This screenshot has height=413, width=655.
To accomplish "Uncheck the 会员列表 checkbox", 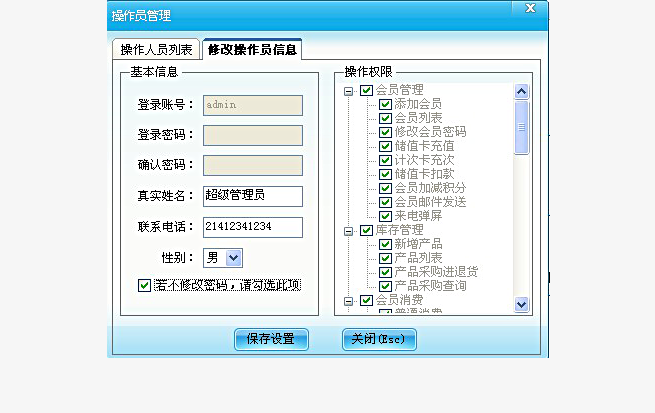I will tap(385, 118).
